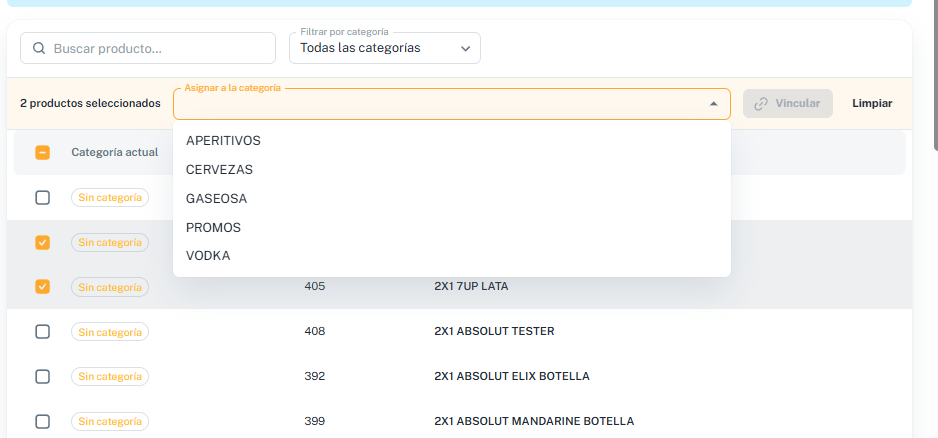Uncheck the 2X1 7UP LATA row checkbox

(42, 287)
